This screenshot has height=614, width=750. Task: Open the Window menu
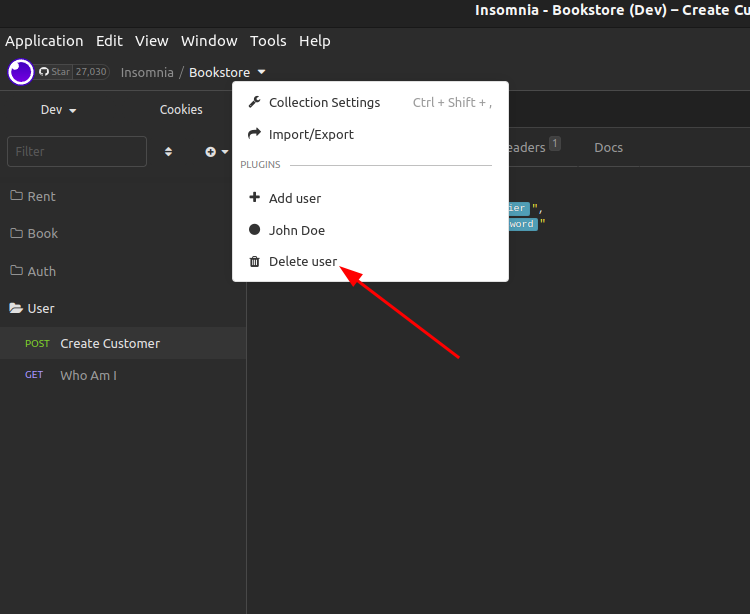point(209,41)
